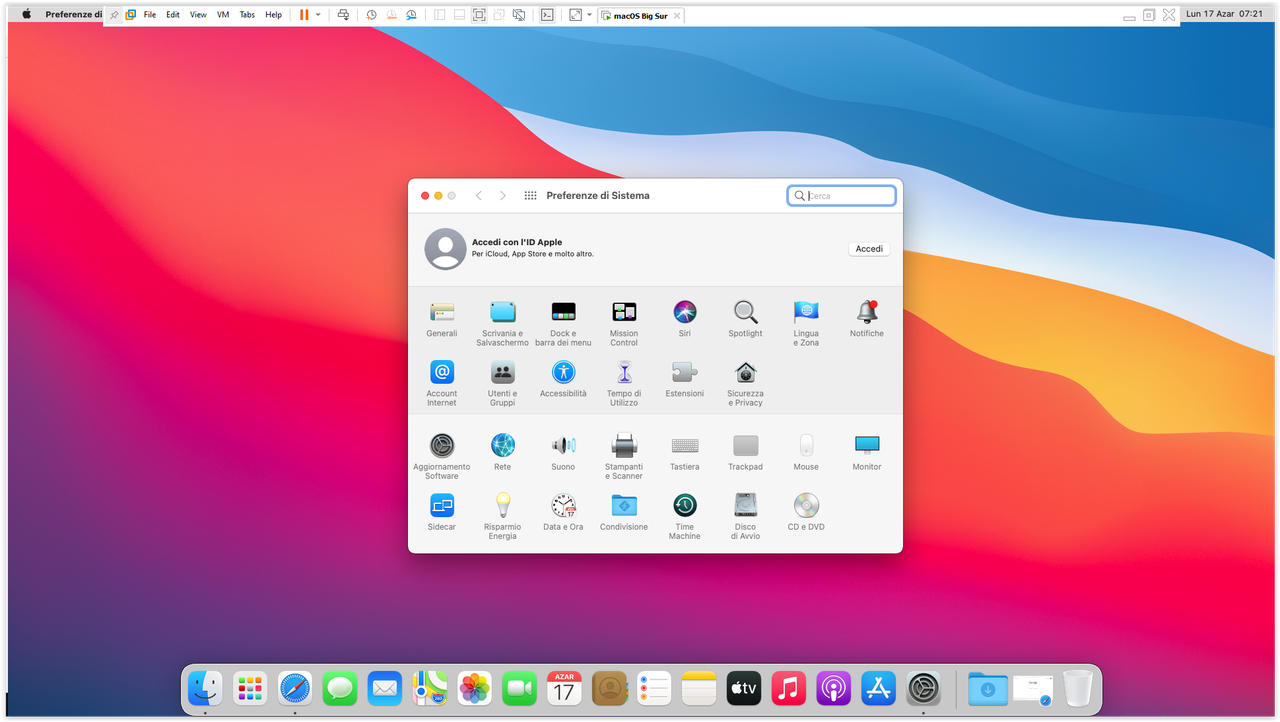Show all preferences grid button
This screenshot has width=1280, height=722.
531,196
